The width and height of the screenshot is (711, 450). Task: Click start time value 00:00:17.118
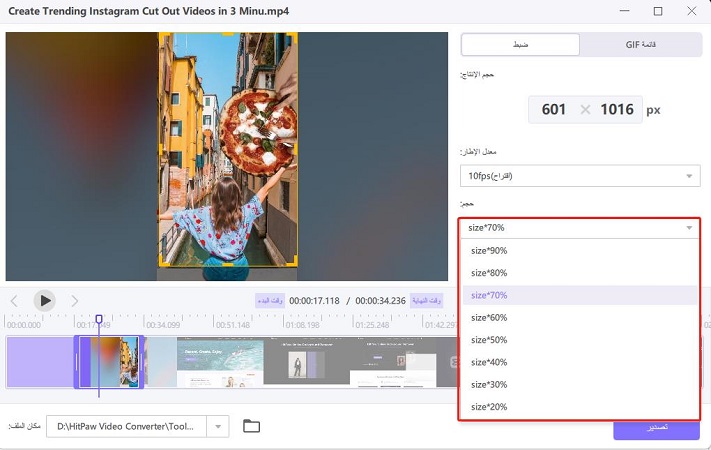point(314,301)
